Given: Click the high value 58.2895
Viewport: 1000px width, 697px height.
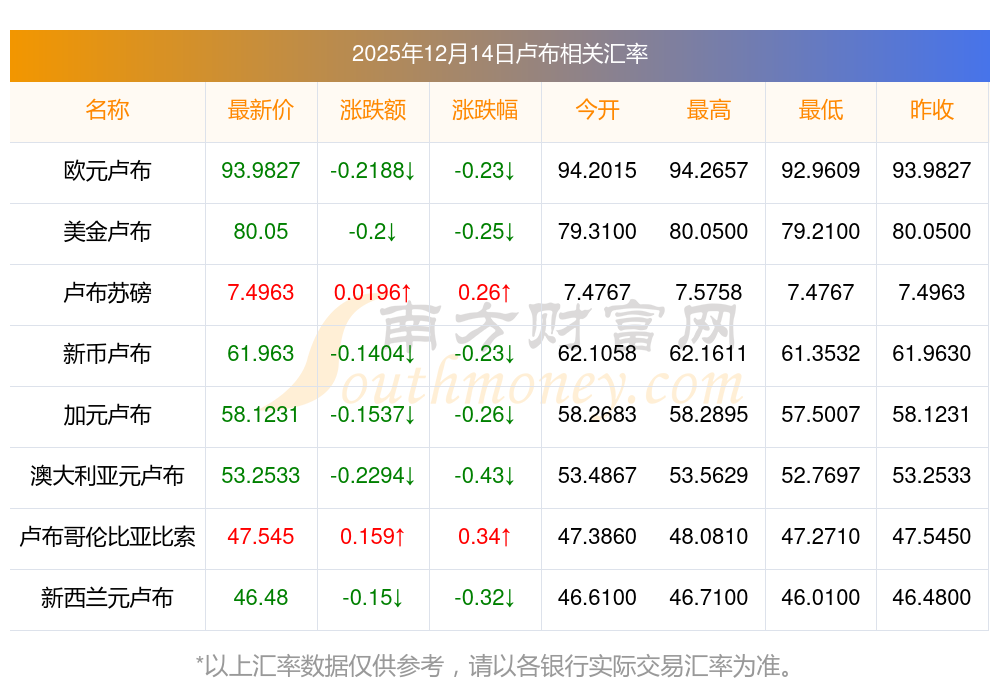Looking at the screenshot, I should click(709, 415).
